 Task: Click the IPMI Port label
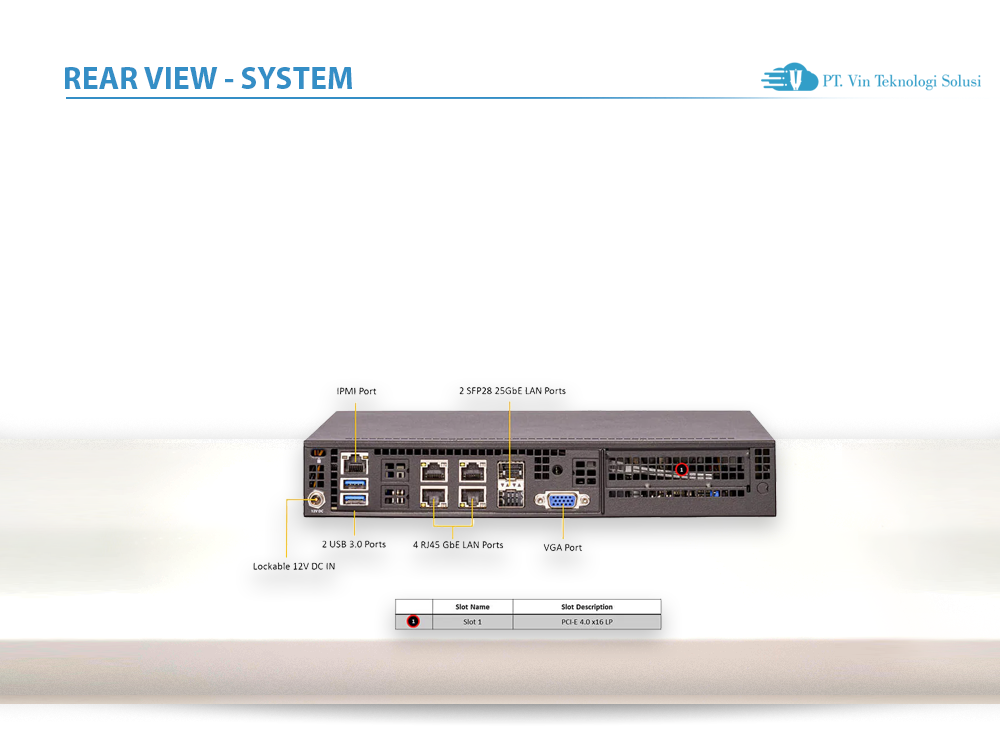(x=357, y=391)
